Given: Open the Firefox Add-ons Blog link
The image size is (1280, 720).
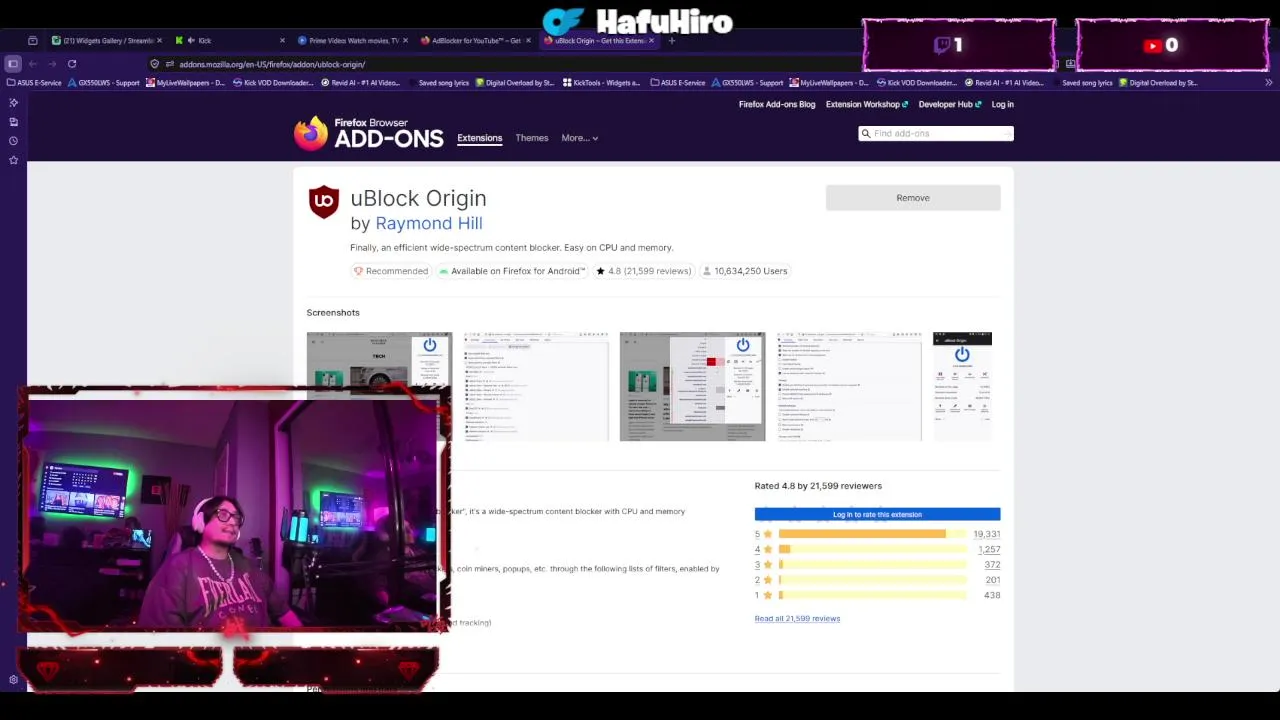Looking at the screenshot, I should 777,104.
